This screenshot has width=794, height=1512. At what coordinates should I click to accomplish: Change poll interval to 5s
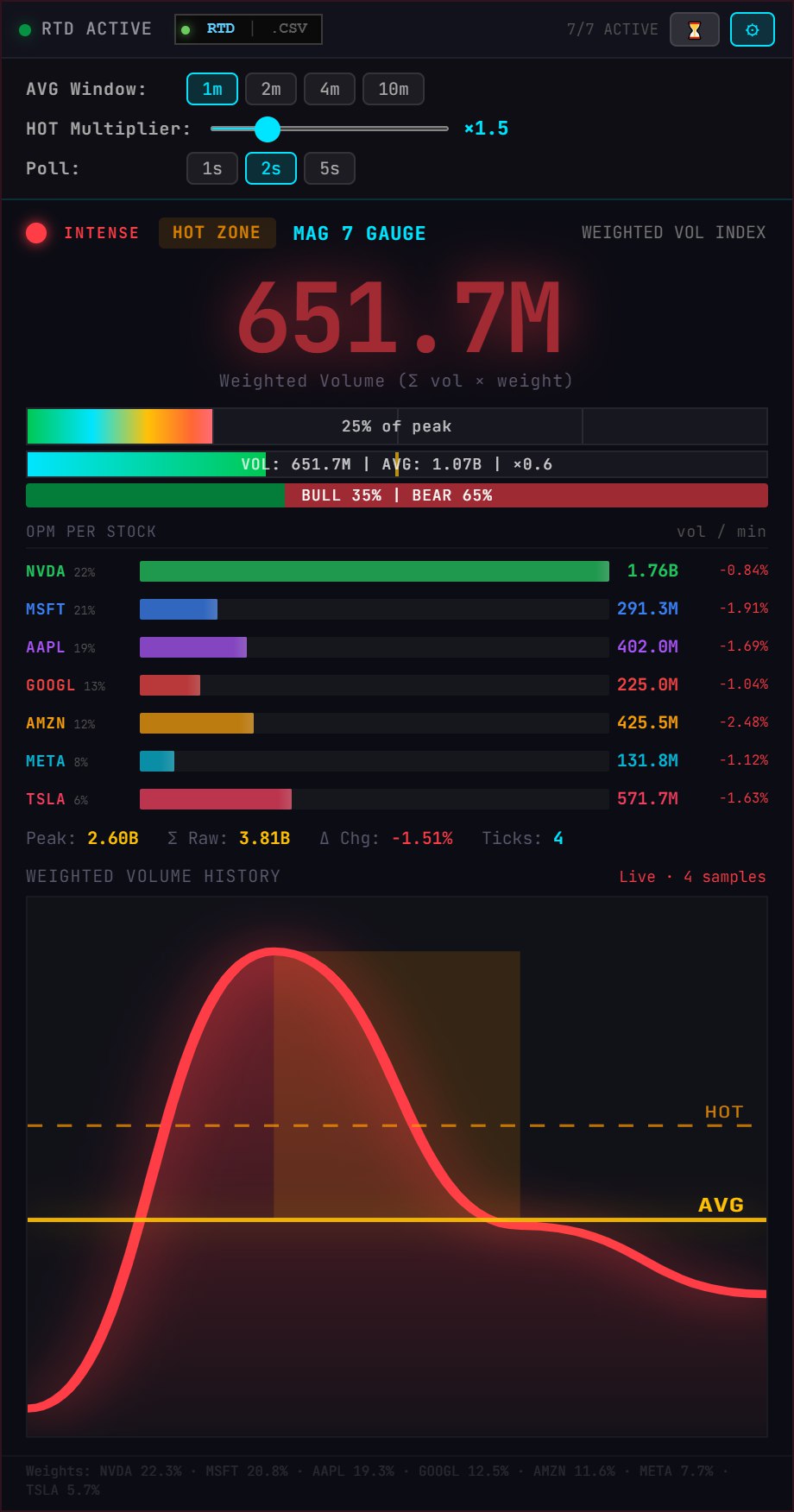tap(330, 168)
